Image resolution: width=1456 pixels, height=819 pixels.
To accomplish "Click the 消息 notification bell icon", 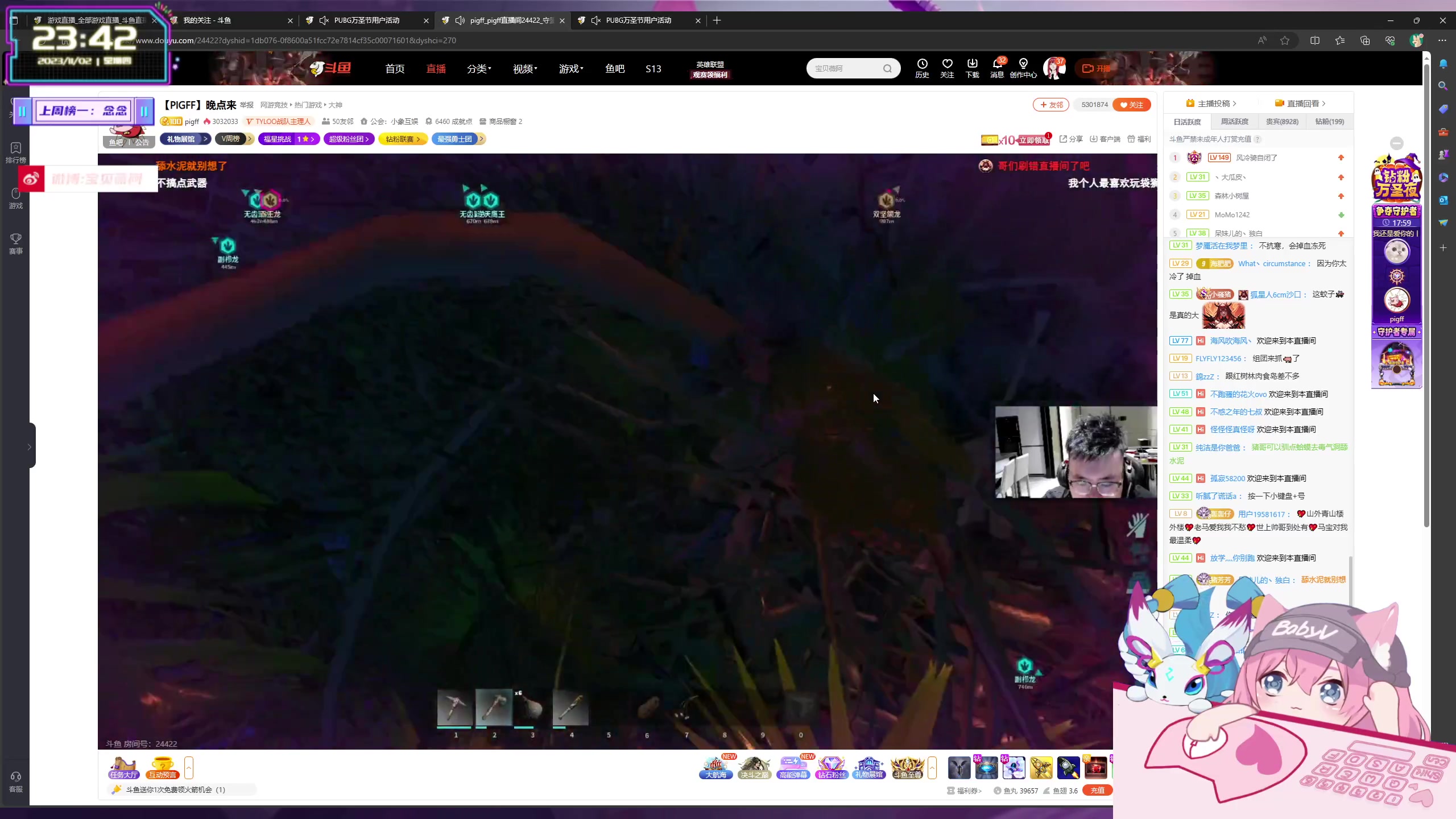I will [x=997, y=64].
